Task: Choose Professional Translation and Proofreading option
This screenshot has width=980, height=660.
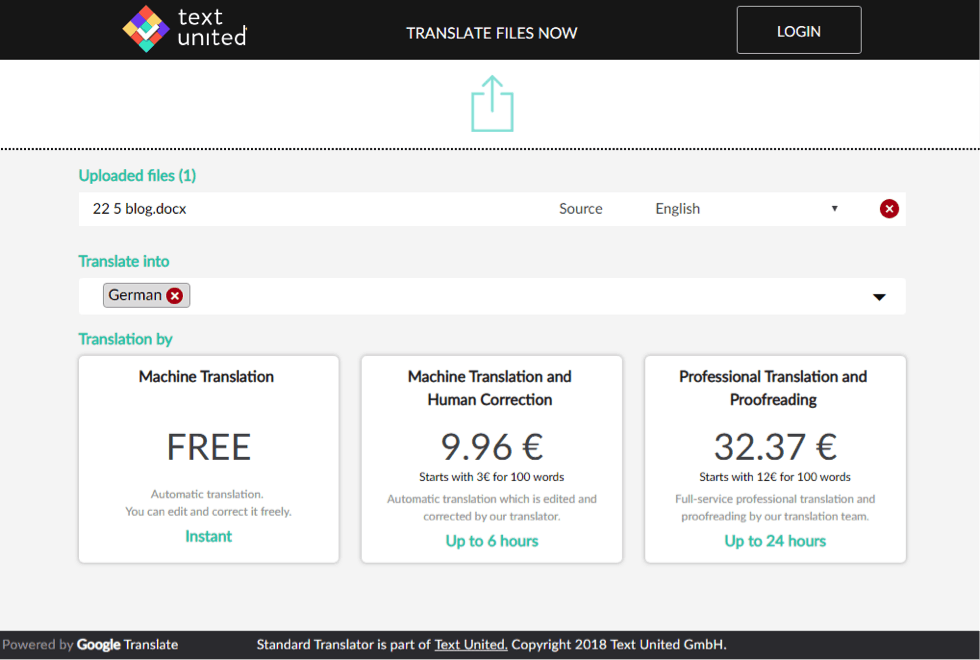Action: (775, 459)
